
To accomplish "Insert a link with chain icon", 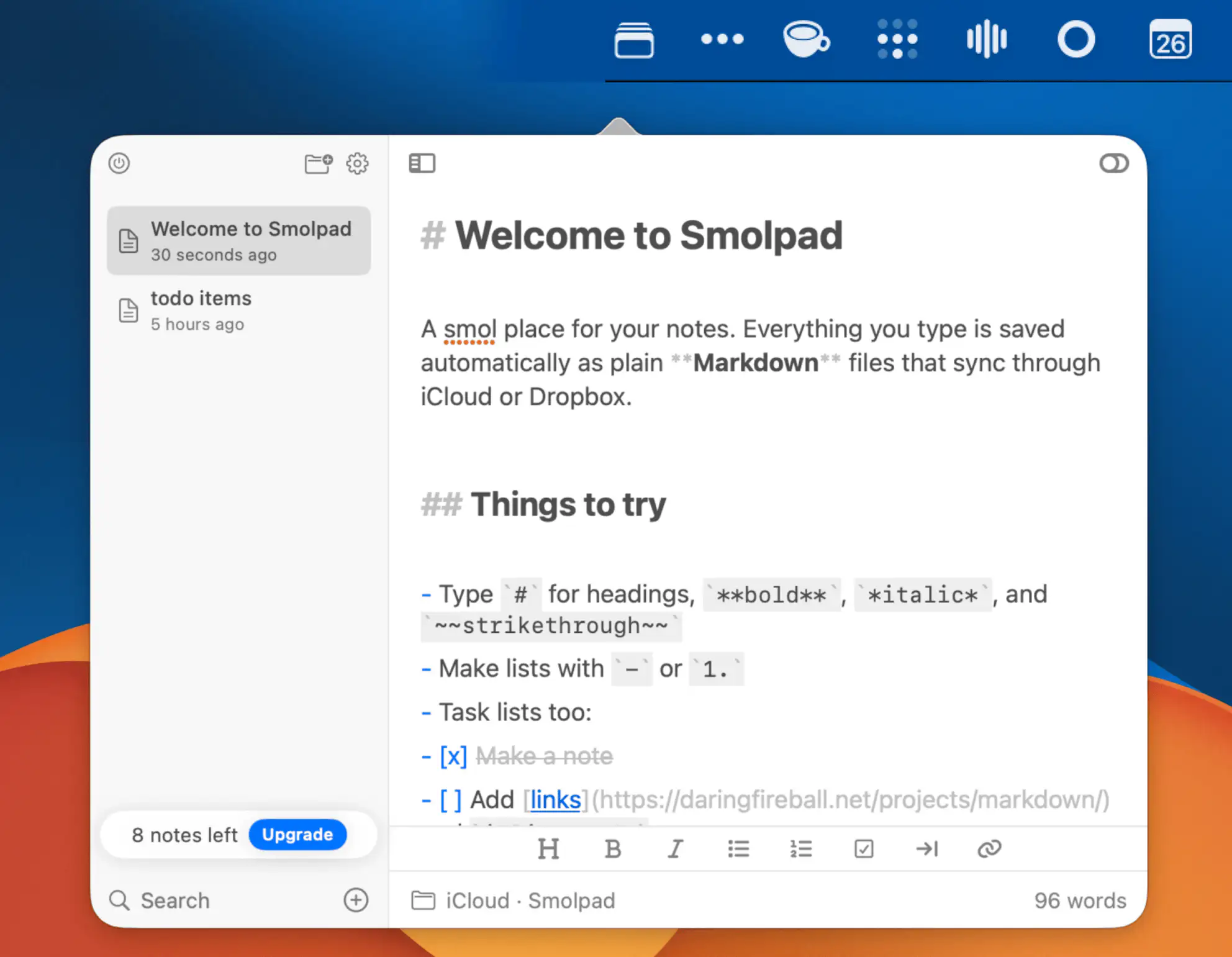I will pyautogui.click(x=989, y=848).
